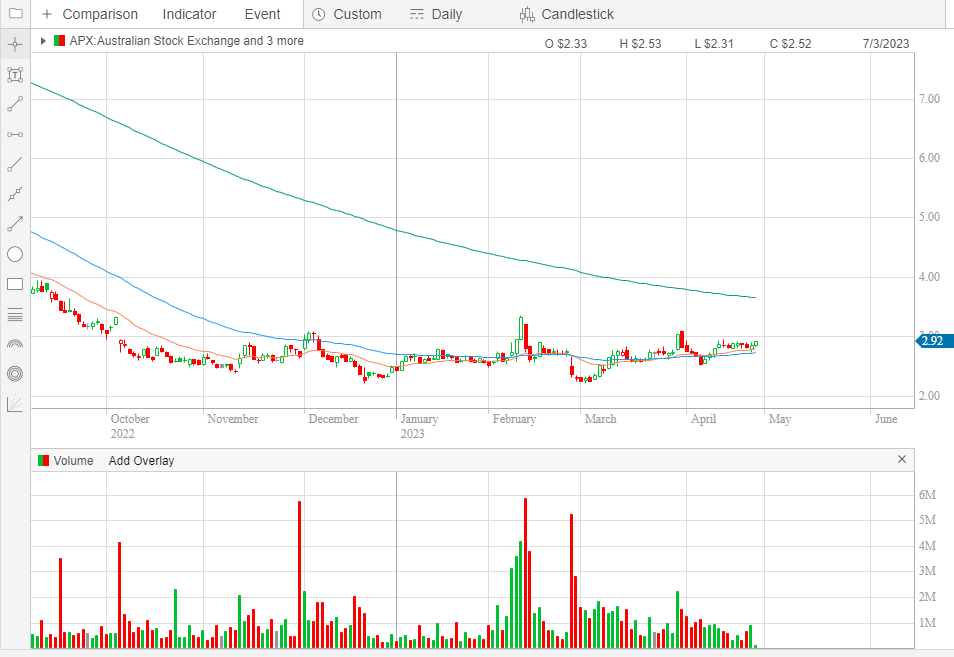Click the April axis label
Image resolution: width=954 pixels, height=657 pixels.
pos(703,419)
